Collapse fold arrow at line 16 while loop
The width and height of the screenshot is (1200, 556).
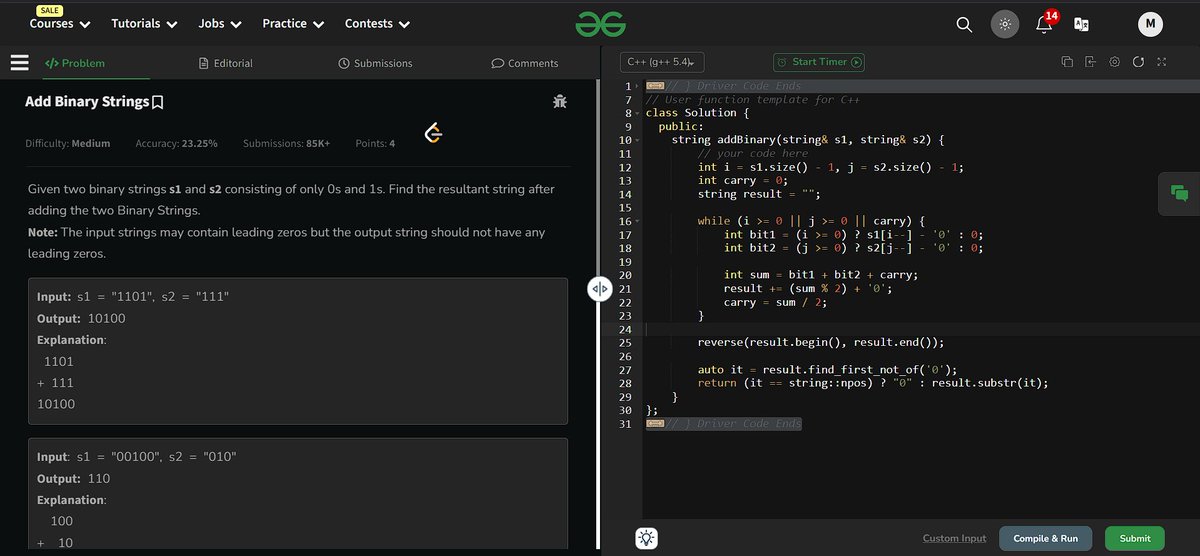[x=639, y=222]
